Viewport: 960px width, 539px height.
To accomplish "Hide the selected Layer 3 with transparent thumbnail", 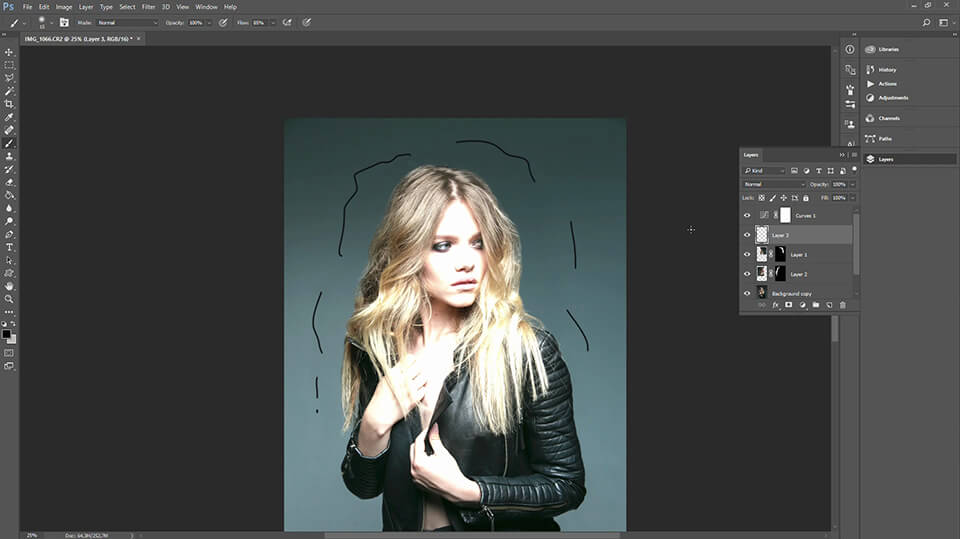I will [x=747, y=235].
